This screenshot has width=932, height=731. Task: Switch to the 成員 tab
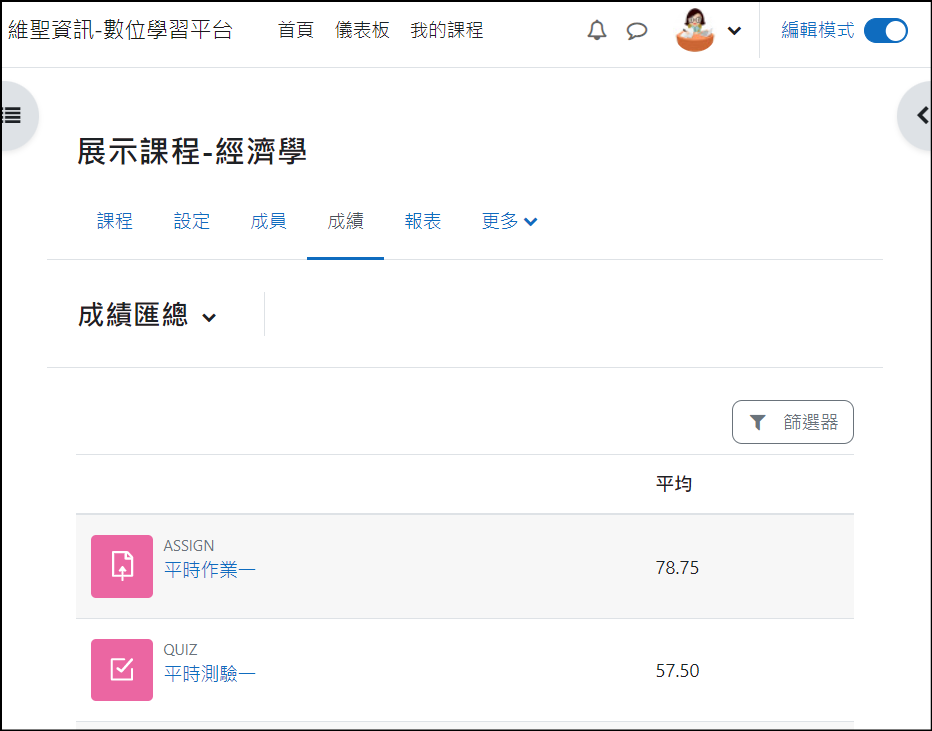pyautogui.click(x=268, y=222)
